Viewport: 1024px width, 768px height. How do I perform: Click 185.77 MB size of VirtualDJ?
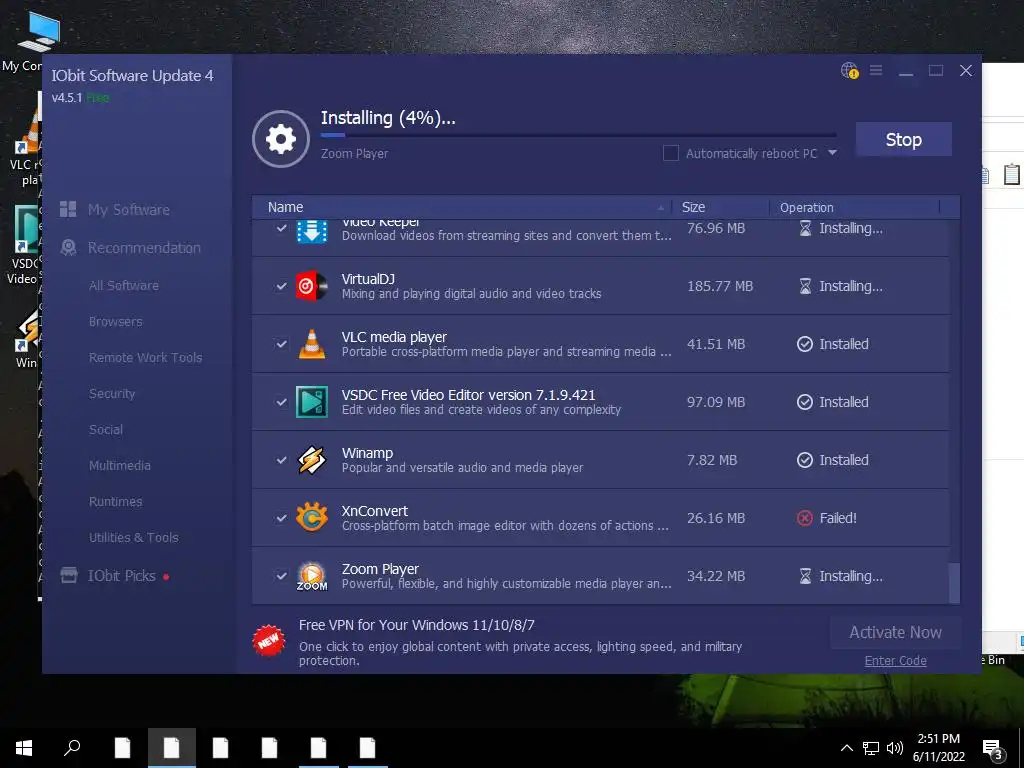(x=720, y=286)
